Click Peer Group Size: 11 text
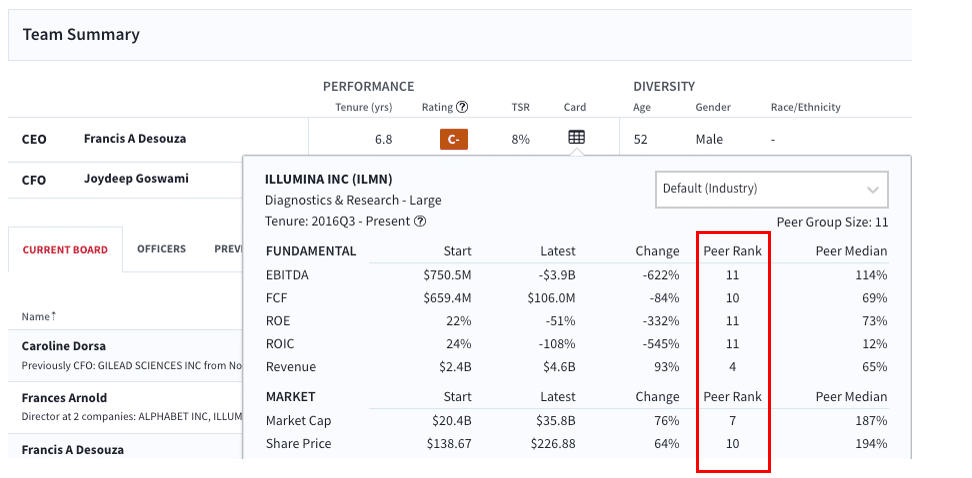The width and height of the screenshot is (972, 478). pos(832,223)
